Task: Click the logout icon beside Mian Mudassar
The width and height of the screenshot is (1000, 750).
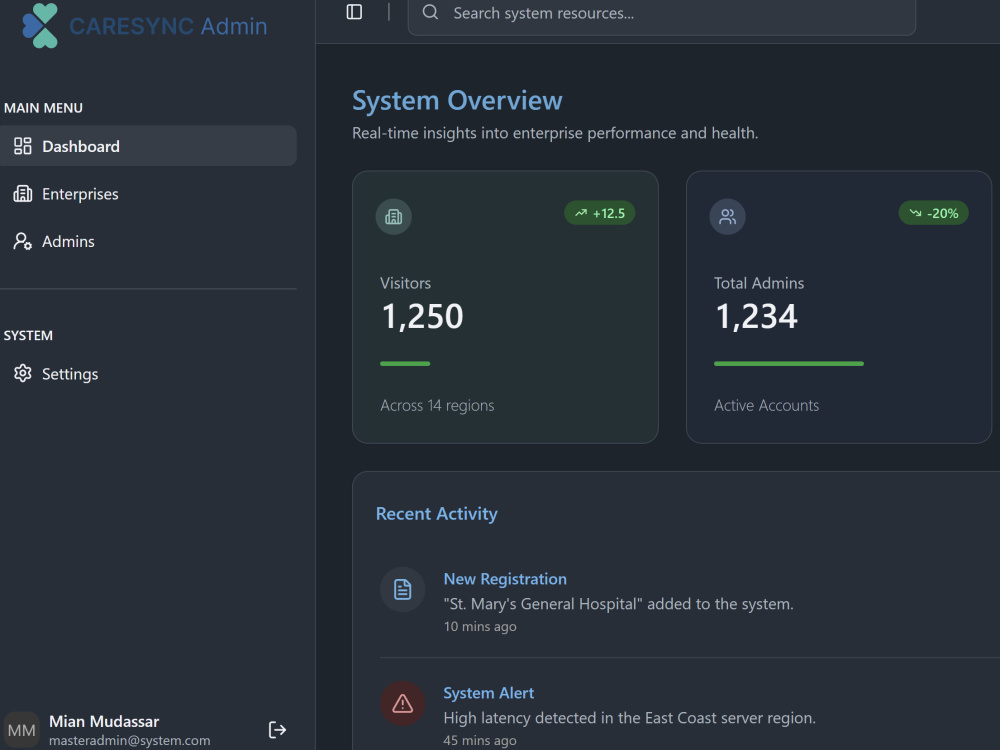Action: click(x=277, y=730)
